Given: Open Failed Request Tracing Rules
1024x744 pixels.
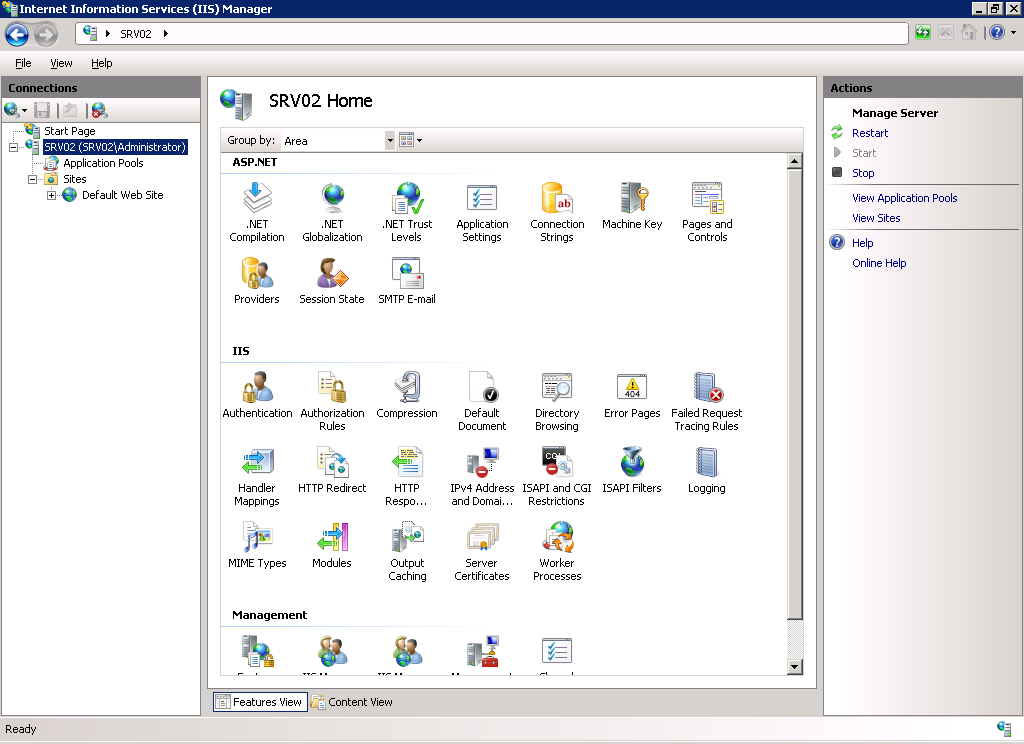Looking at the screenshot, I should click(707, 401).
